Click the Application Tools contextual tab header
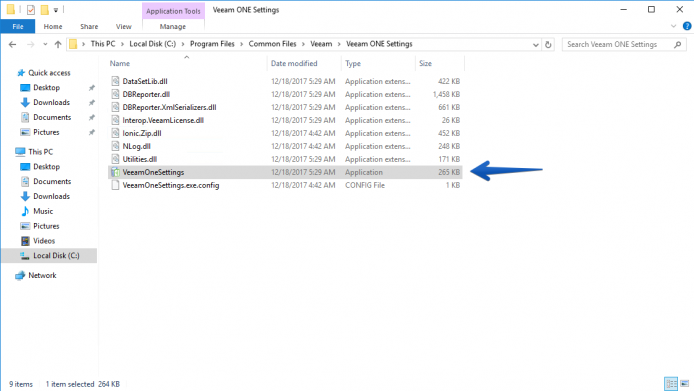The width and height of the screenshot is (694, 391). (x=173, y=11)
